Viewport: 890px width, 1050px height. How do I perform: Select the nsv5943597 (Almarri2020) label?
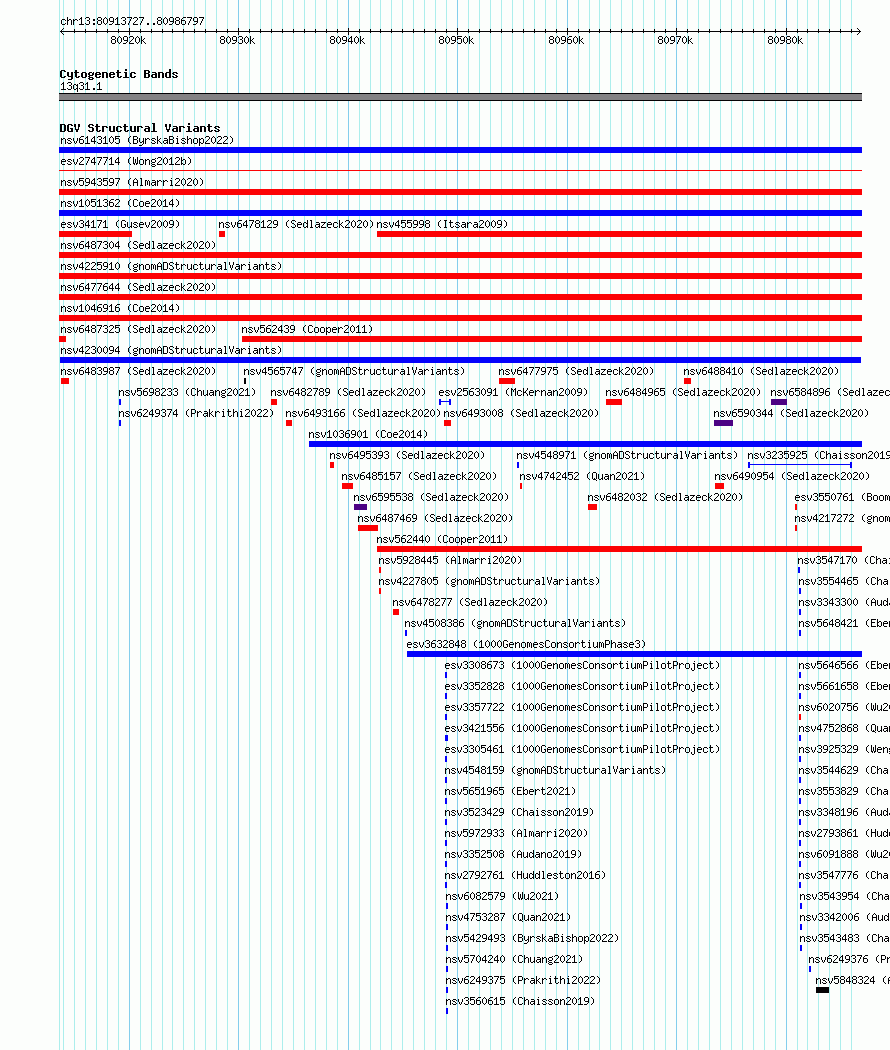(132, 182)
